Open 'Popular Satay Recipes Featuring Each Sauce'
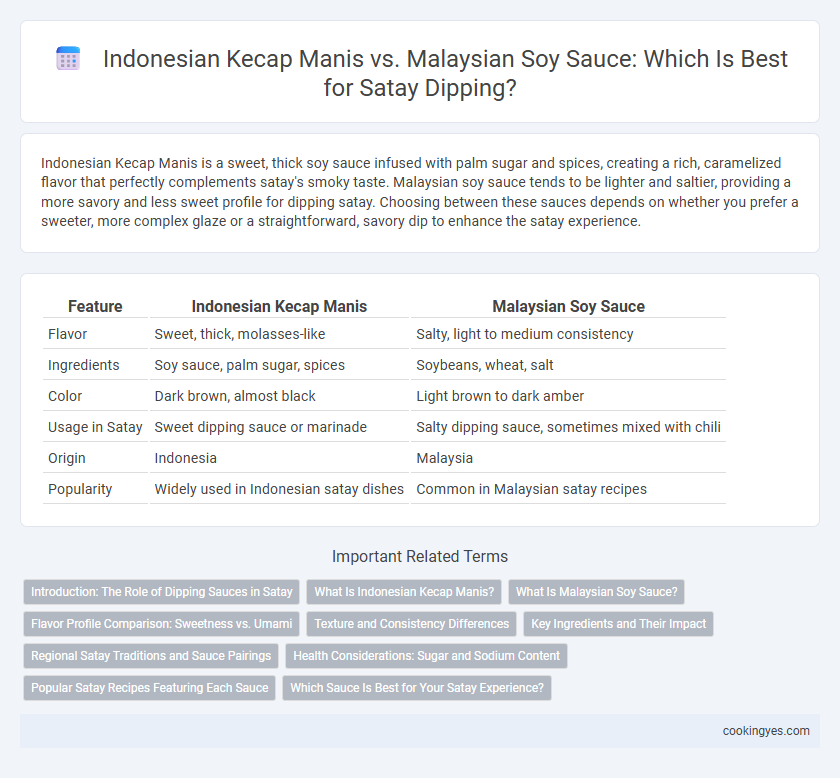 pyautogui.click(x=149, y=688)
